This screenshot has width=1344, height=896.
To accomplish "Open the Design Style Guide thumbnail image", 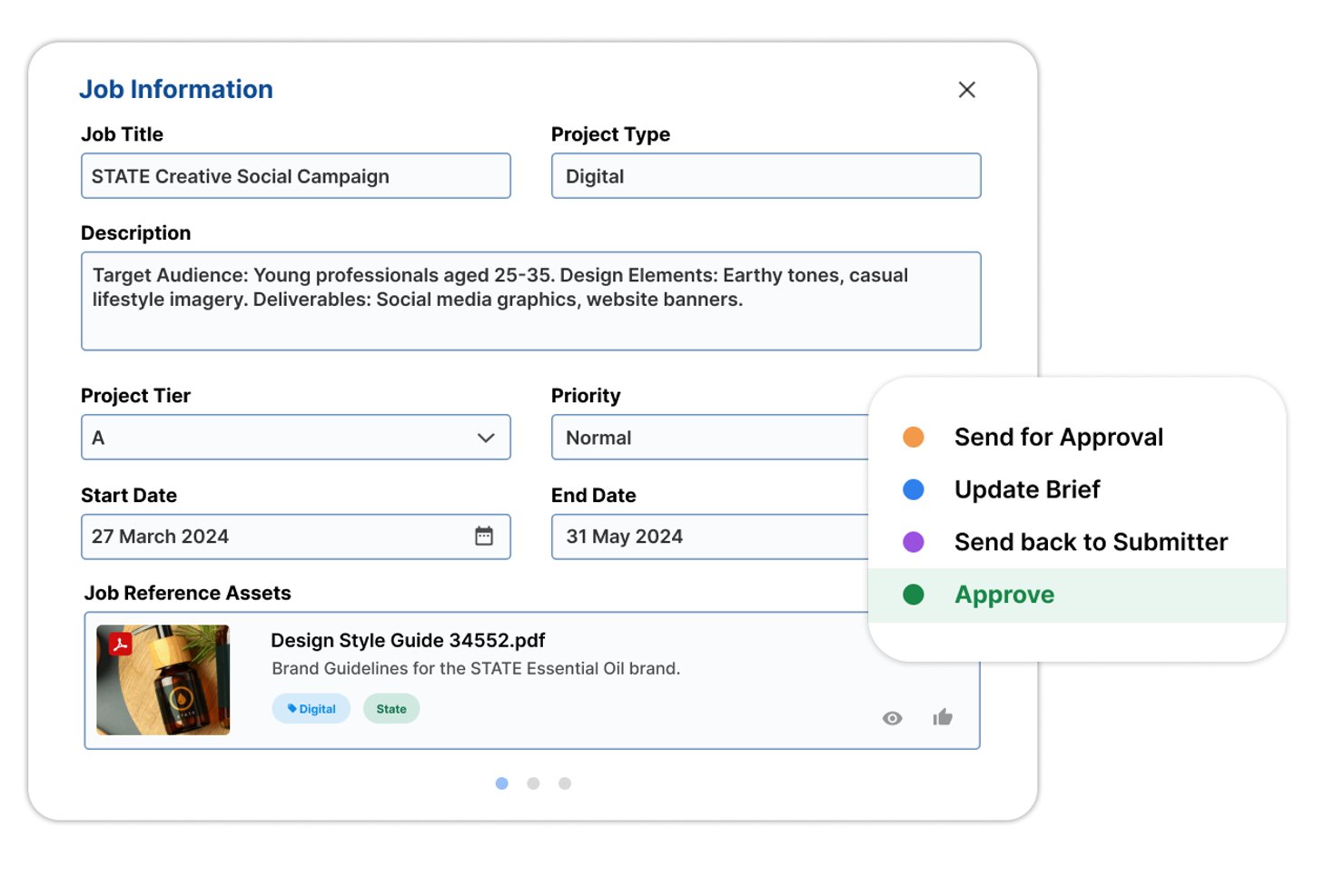I will pyautogui.click(x=163, y=680).
